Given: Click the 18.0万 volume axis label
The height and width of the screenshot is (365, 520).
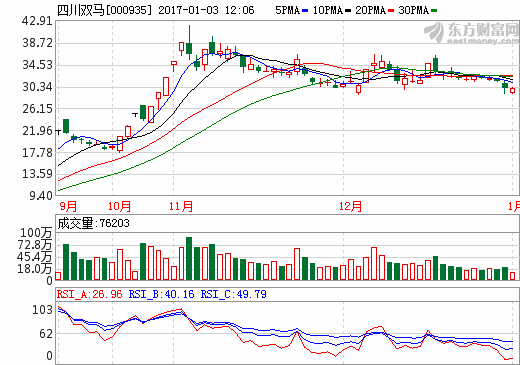Looking at the screenshot, I should (x=35, y=269).
